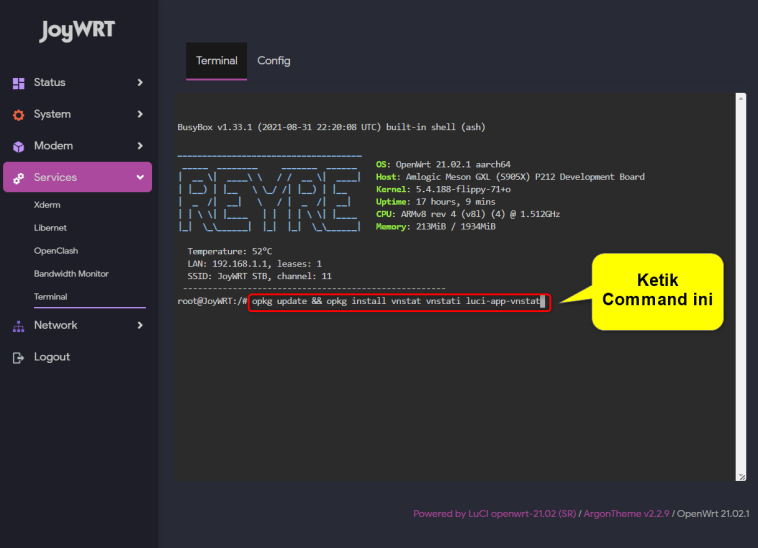Log out via the Logout item
This screenshot has height=548, width=758.
77,357
